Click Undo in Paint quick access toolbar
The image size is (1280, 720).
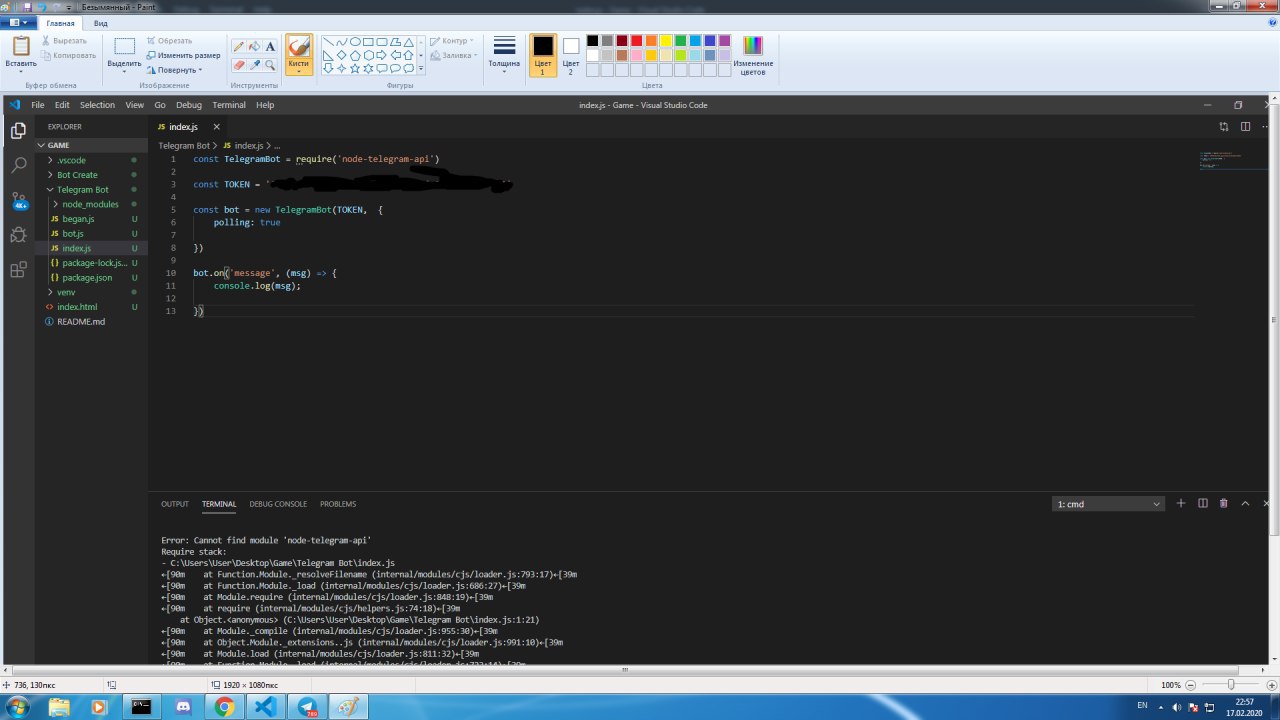point(43,6)
